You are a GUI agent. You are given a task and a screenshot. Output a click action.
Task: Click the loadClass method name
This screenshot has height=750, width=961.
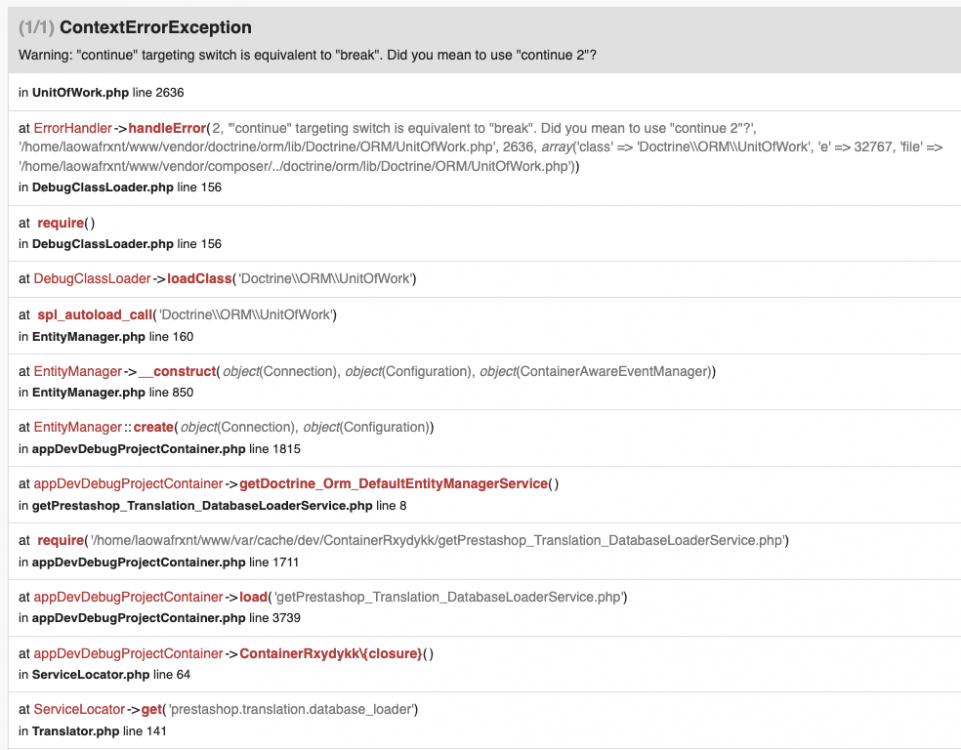[199, 278]
